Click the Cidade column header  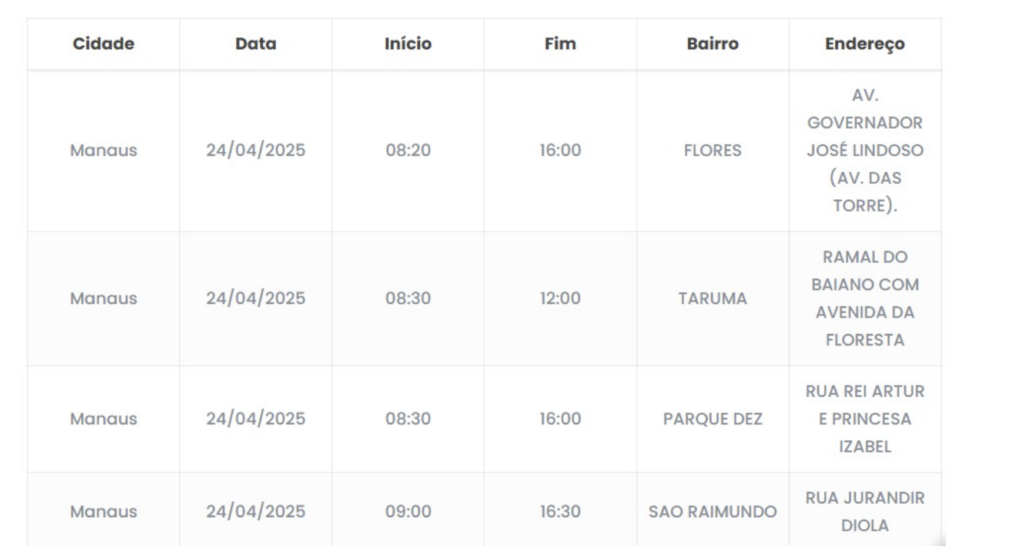pos(103,44)
